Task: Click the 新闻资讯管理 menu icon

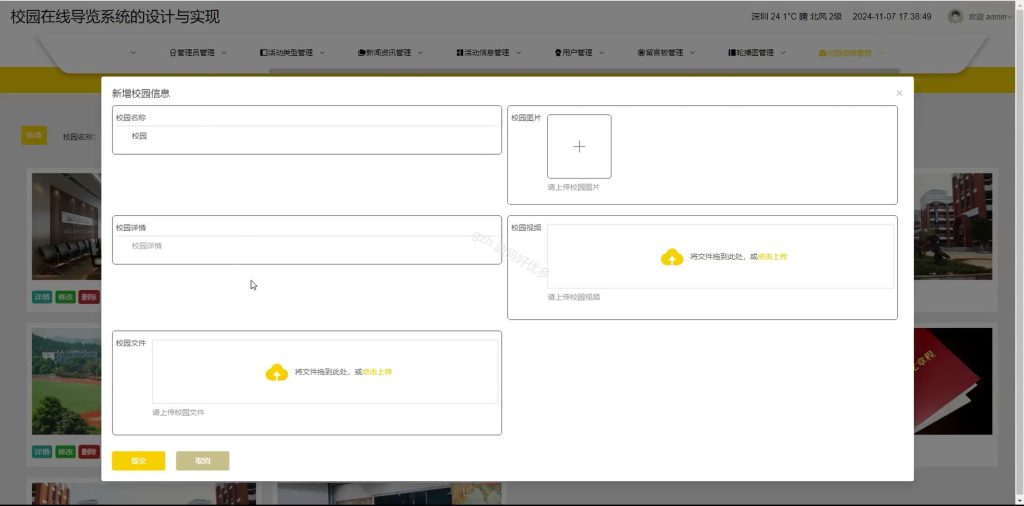Action: pos(361,53)
